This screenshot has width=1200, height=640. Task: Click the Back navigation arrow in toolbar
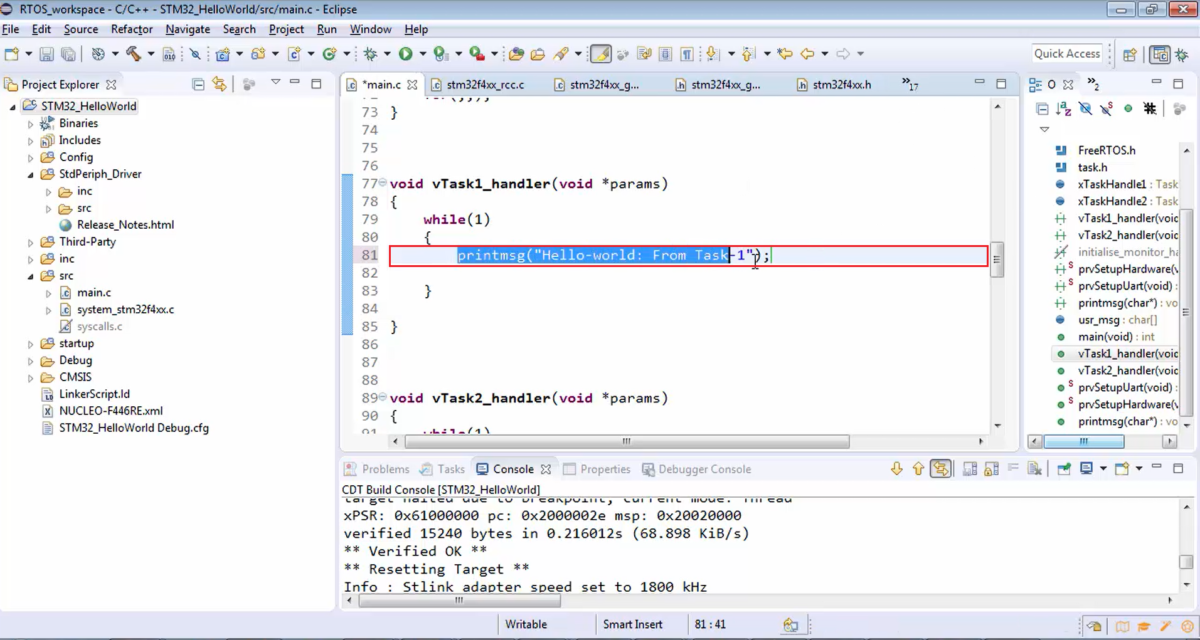[807, 54]
